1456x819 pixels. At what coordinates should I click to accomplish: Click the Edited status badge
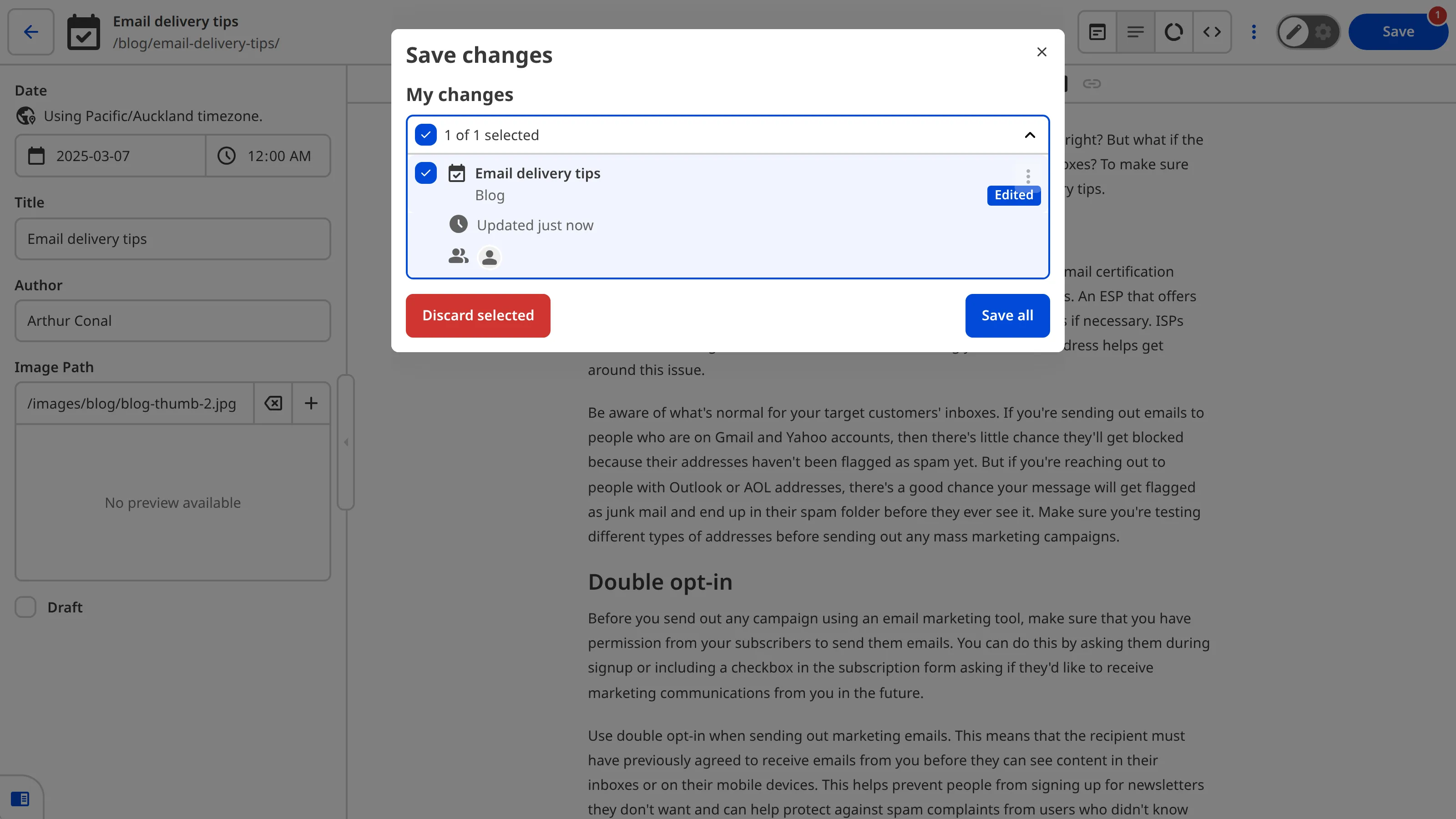tap(1013, 195)
